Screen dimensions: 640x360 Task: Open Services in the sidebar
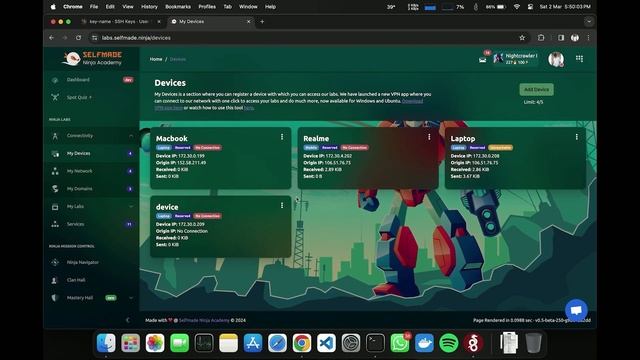[x=76, y=224]
